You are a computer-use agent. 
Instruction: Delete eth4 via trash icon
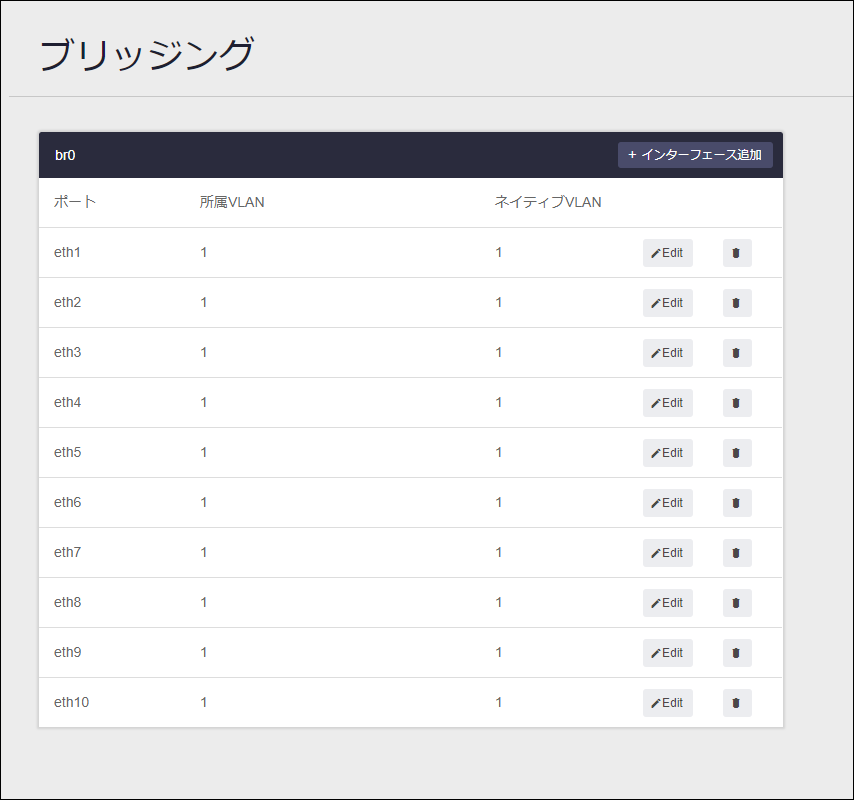click(x=737, y=403)
